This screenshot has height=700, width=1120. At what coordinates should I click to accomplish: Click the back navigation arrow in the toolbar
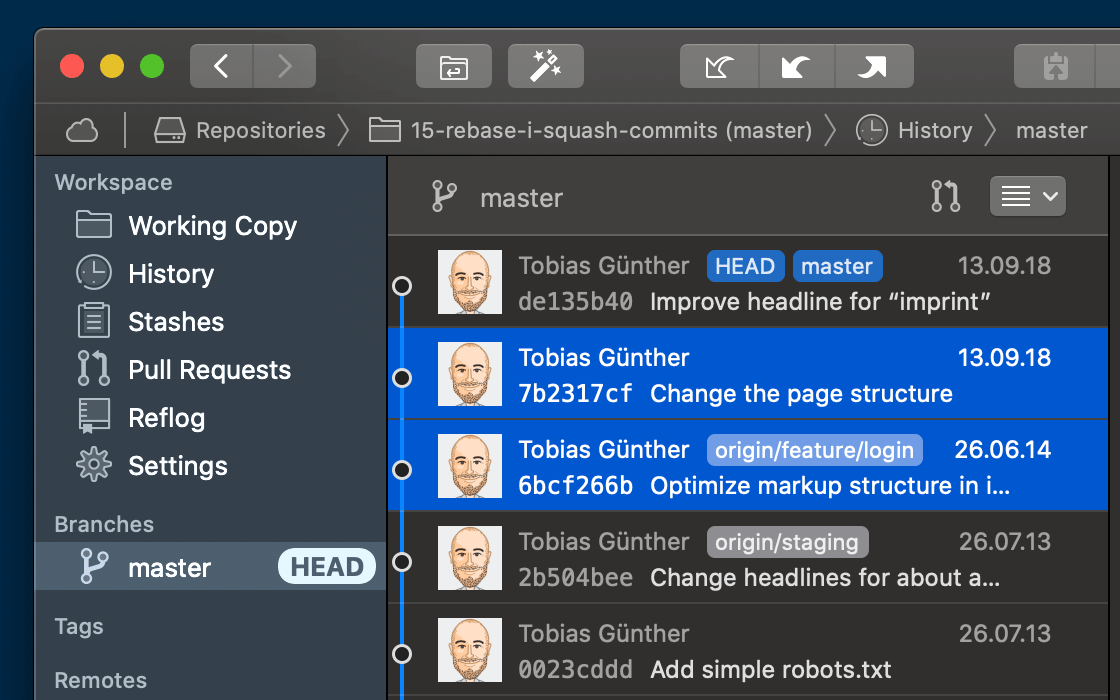pyautogui.click(x=221, y=66)
